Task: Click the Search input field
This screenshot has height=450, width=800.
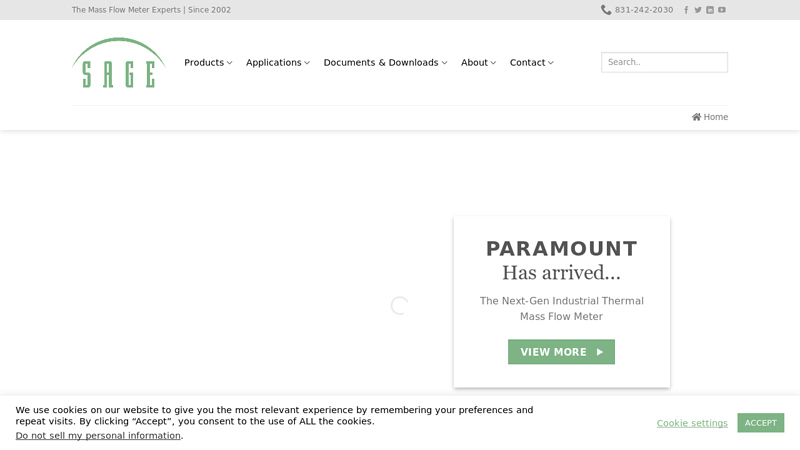Action: [664, 62]
